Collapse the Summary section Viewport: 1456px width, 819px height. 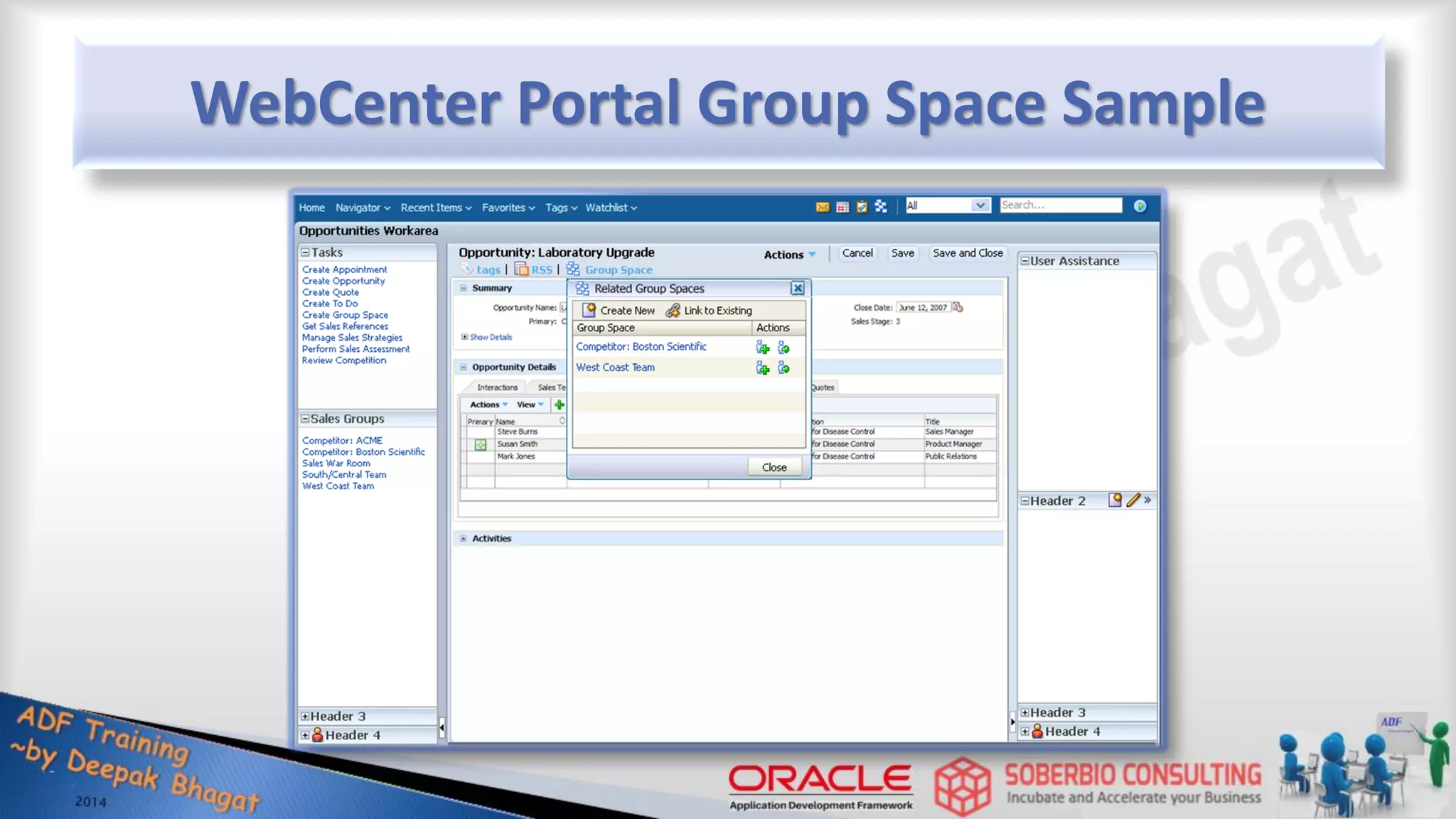(x=464, y=288)
